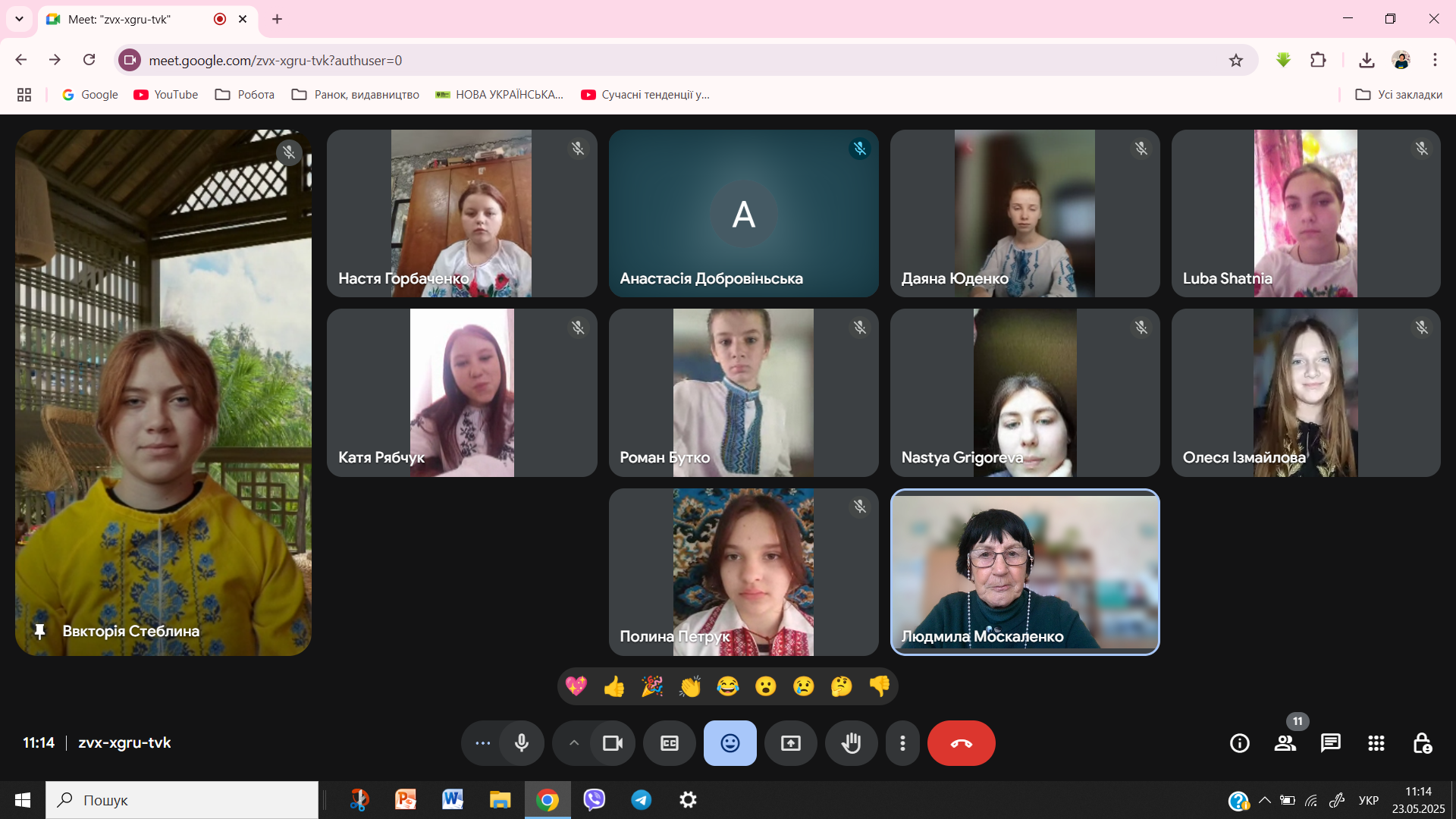Toggle closed captions on

tap(670, 743)
